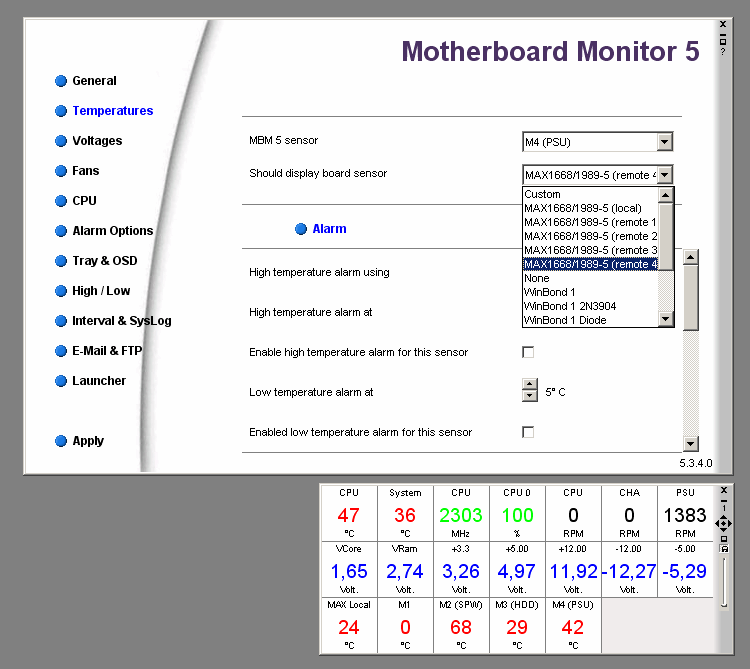Minimize the Motherboard Monitor settings window
This screenshot has height=669, width=750.
point(723,34)
